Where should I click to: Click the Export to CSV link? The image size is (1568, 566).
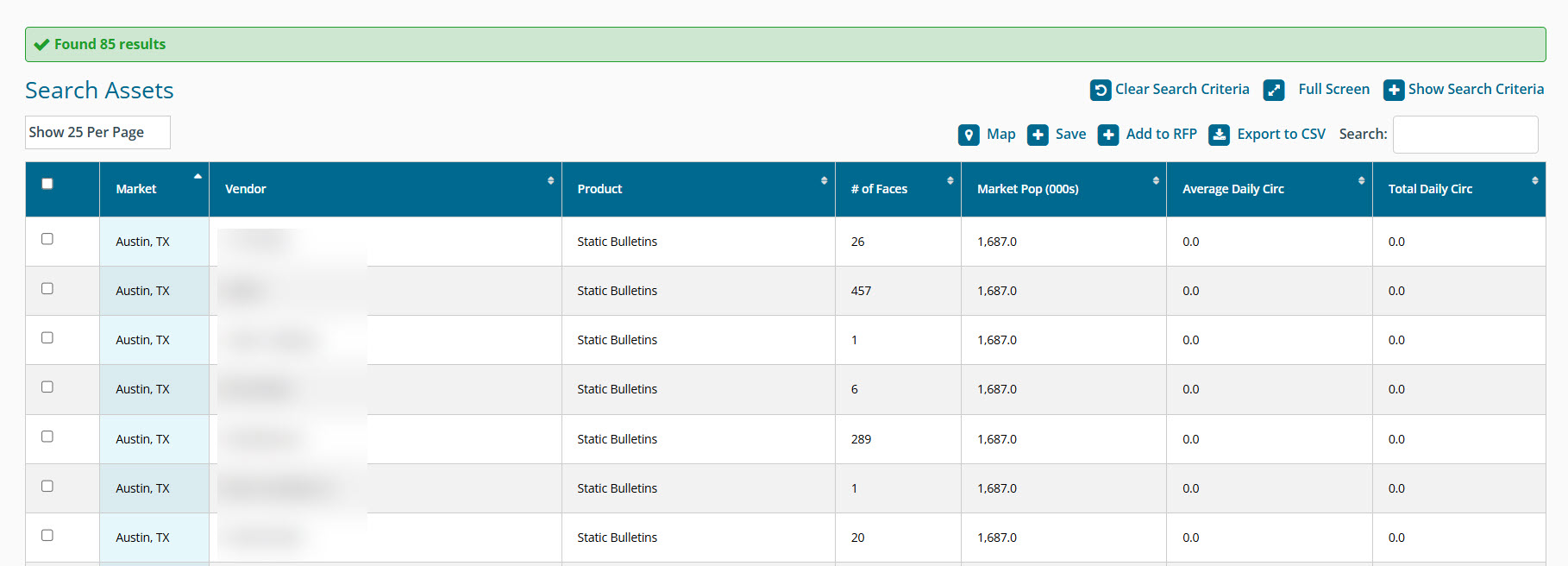click(1281, 135)
